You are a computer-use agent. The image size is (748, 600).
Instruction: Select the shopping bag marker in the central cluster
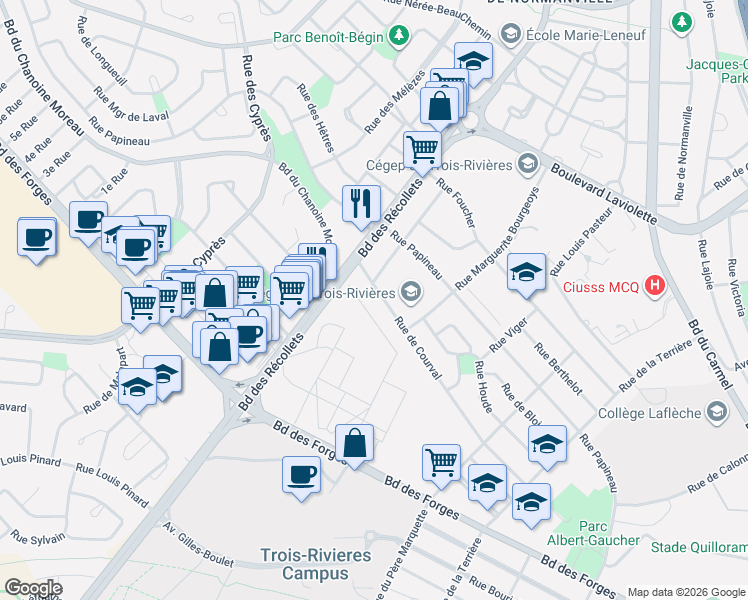click(x=215, y=294)
